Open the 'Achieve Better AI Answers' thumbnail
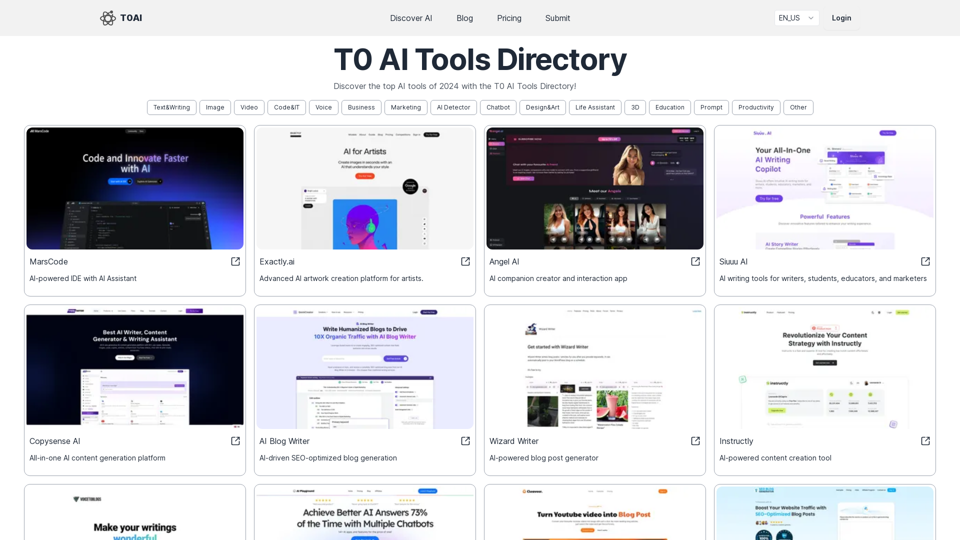960x540 pixels. pos(365,513)
